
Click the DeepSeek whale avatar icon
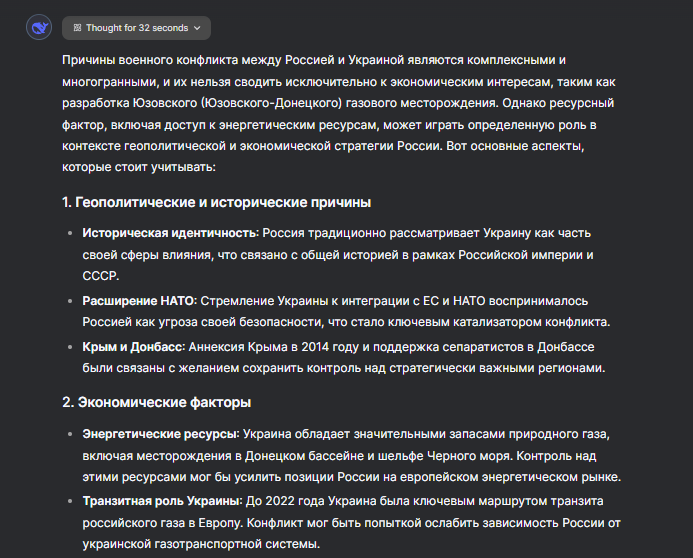pyautogui.click(x=39, y=28)
